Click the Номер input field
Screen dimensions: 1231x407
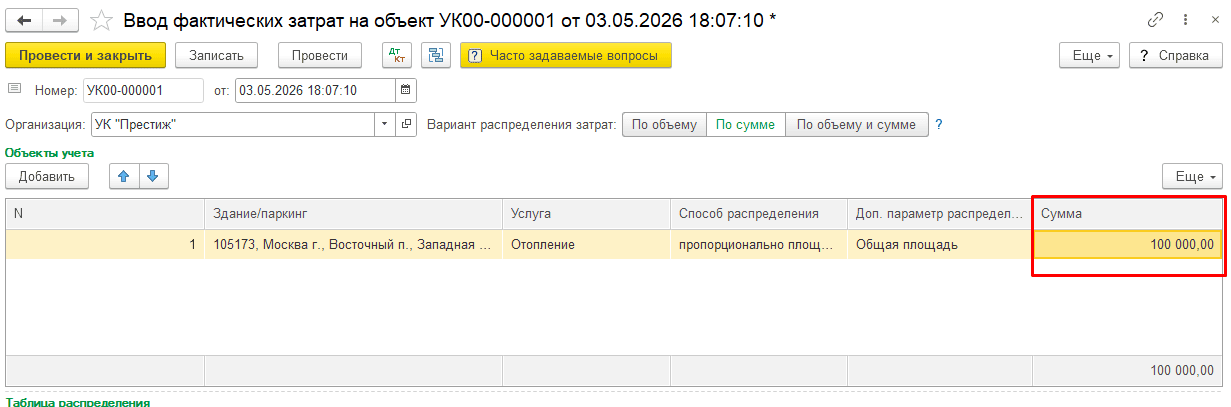(x=143, y=90)
